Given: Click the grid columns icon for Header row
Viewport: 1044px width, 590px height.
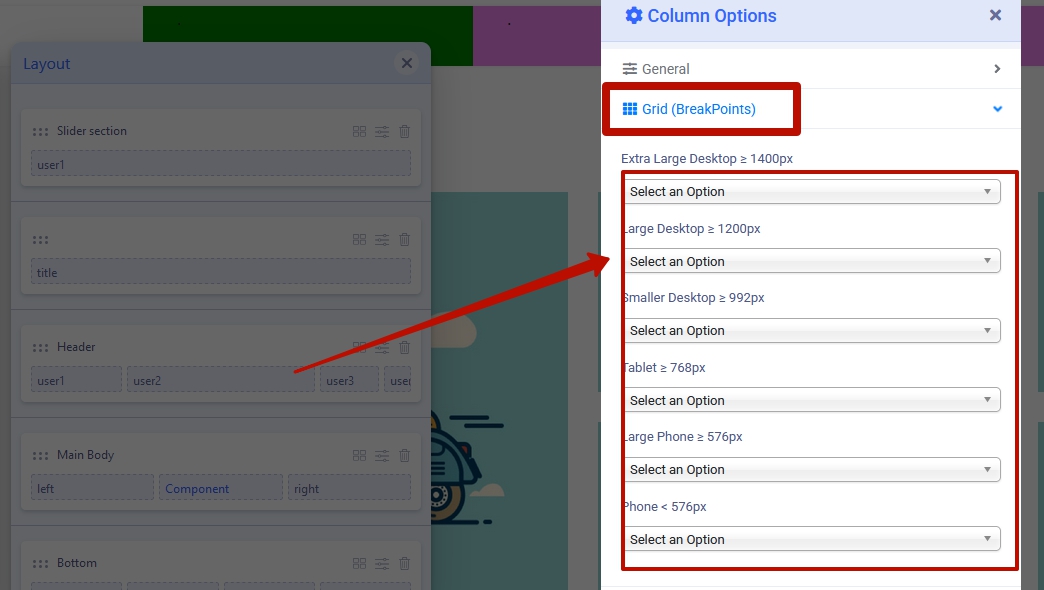Looking at the screenshot, I should [x=360, y=347].
